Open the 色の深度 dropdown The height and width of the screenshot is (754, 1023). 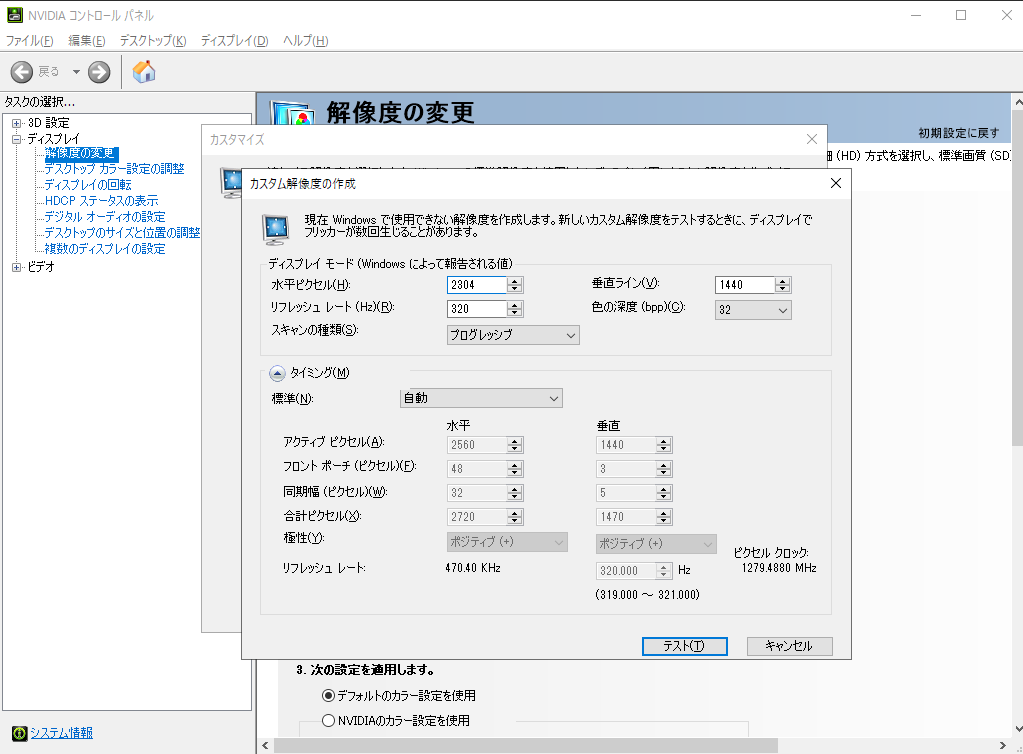(753, 310)
